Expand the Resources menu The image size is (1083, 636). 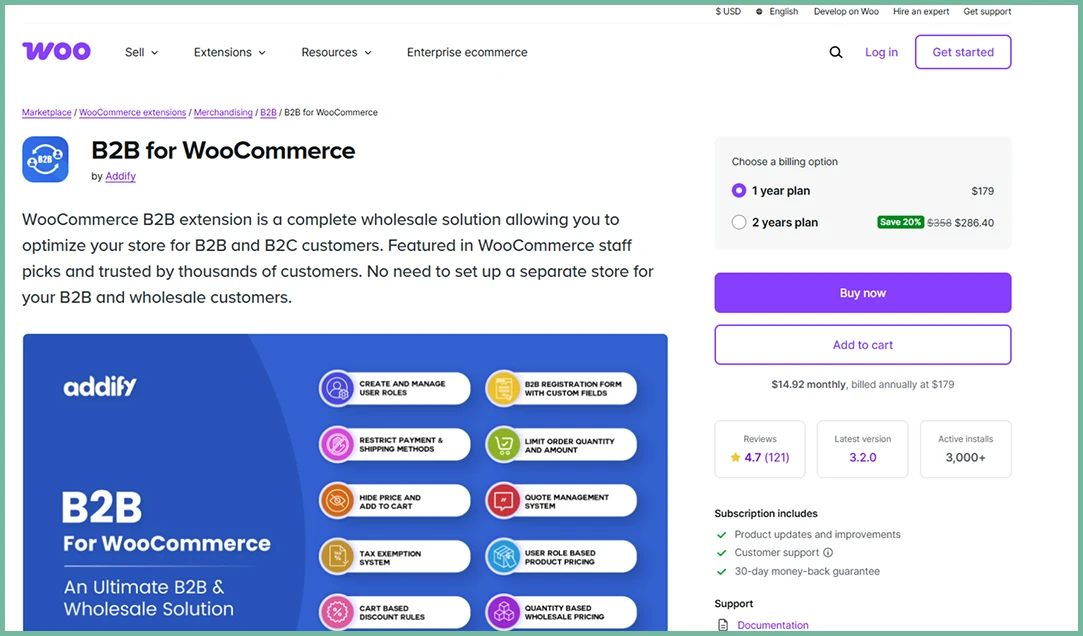point(336,52)
